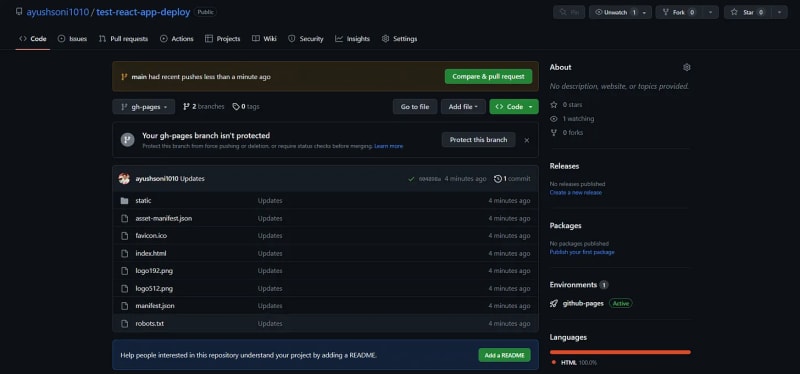
Task: View the 2 branches link
Action: coord(204,107)
